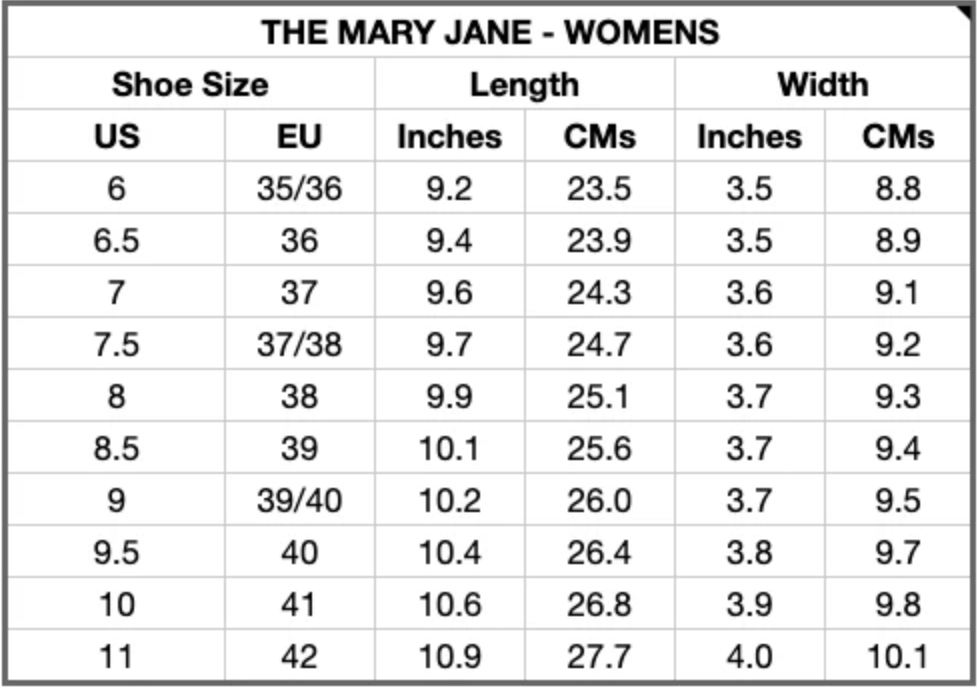
Task: Select the 'EU' column header
Action: click(x=299, y=136)
